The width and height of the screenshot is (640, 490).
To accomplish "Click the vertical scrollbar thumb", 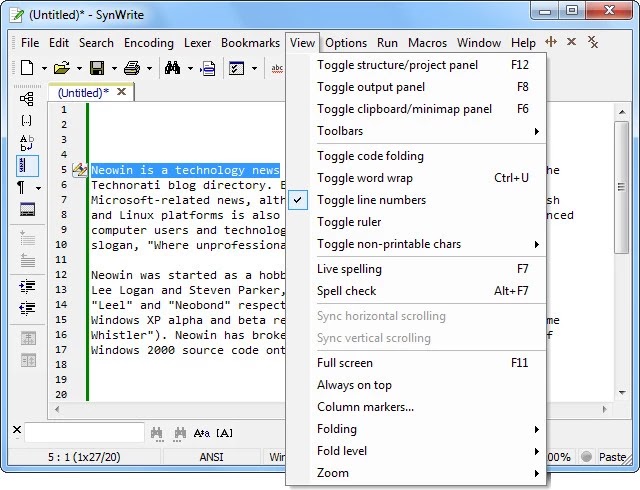I will 621,188.
